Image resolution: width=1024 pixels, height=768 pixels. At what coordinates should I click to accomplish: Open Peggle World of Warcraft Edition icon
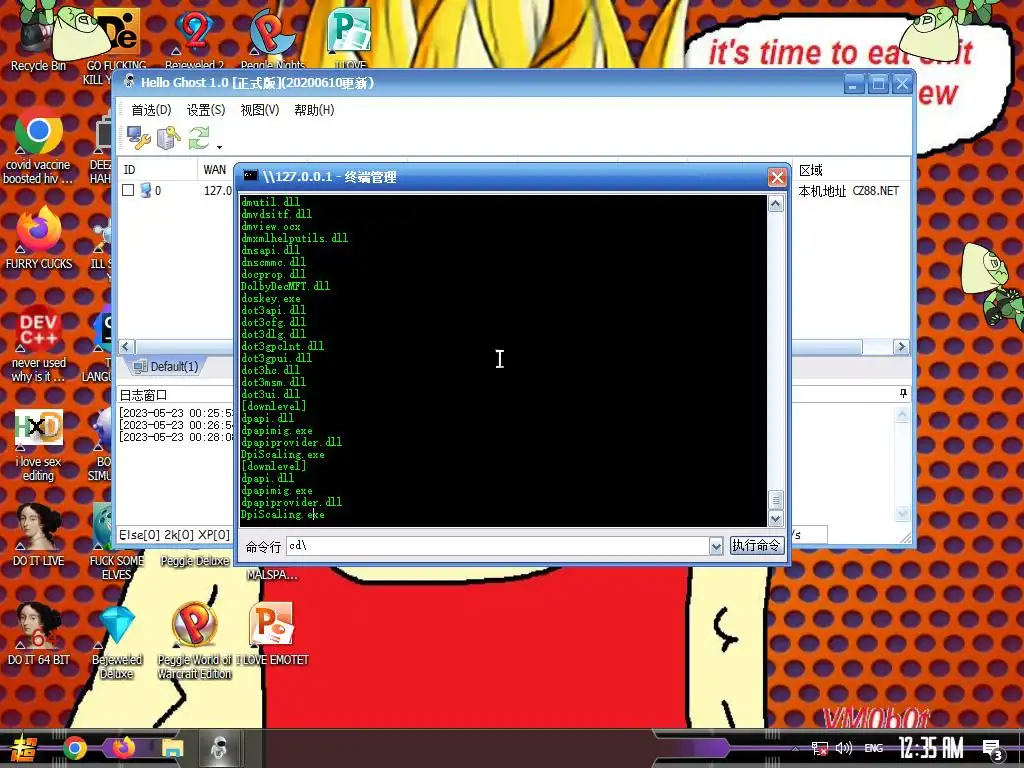coord(195,642)
